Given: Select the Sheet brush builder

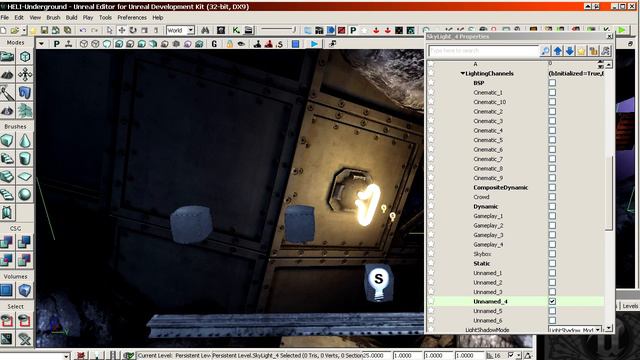Looking at the screenshot, I should 25,177.
